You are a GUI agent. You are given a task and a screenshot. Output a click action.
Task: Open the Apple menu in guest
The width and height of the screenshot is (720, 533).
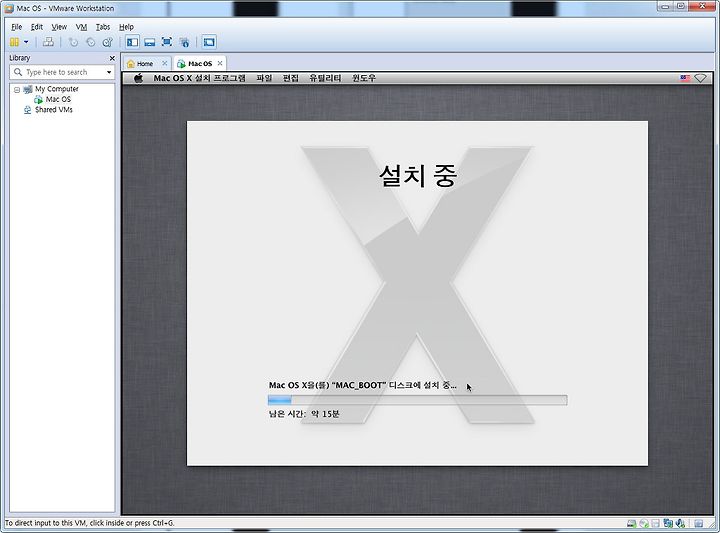click(138, 78)
